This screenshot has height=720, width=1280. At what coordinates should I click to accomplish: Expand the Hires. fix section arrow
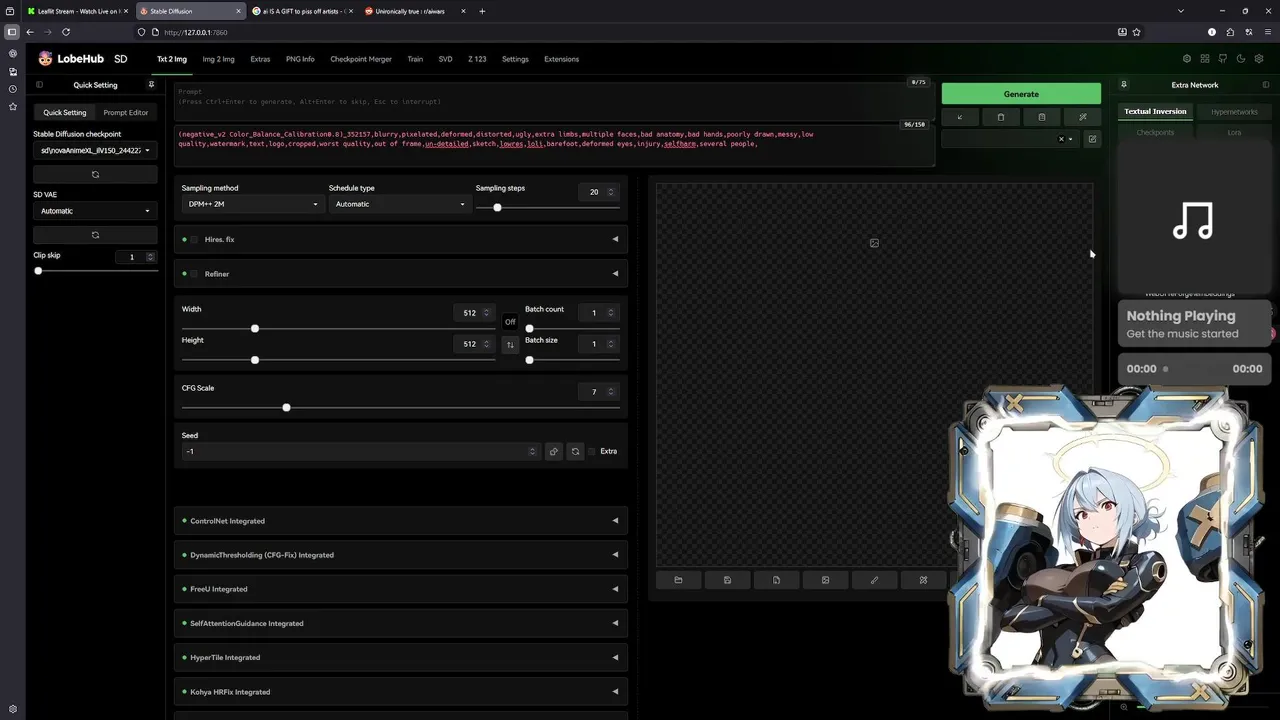[x=615, y=239]
